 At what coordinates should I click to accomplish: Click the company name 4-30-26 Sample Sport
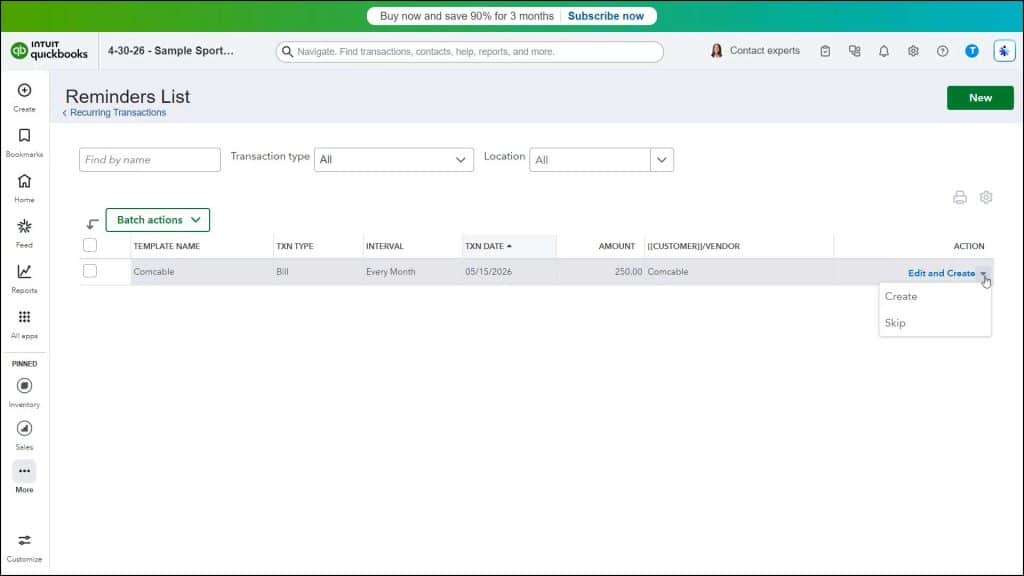[170, 51]
